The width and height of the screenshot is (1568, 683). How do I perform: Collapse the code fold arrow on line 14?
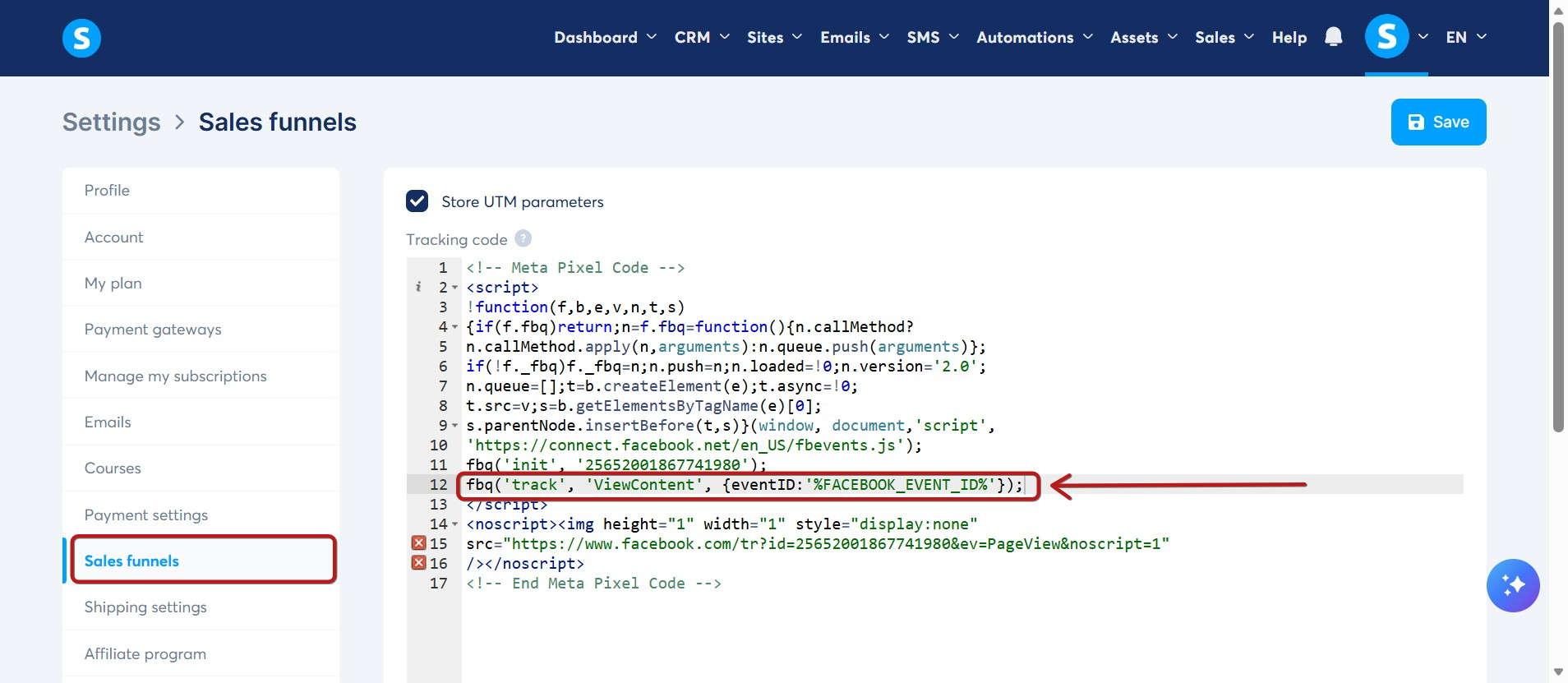pos(454,524)
